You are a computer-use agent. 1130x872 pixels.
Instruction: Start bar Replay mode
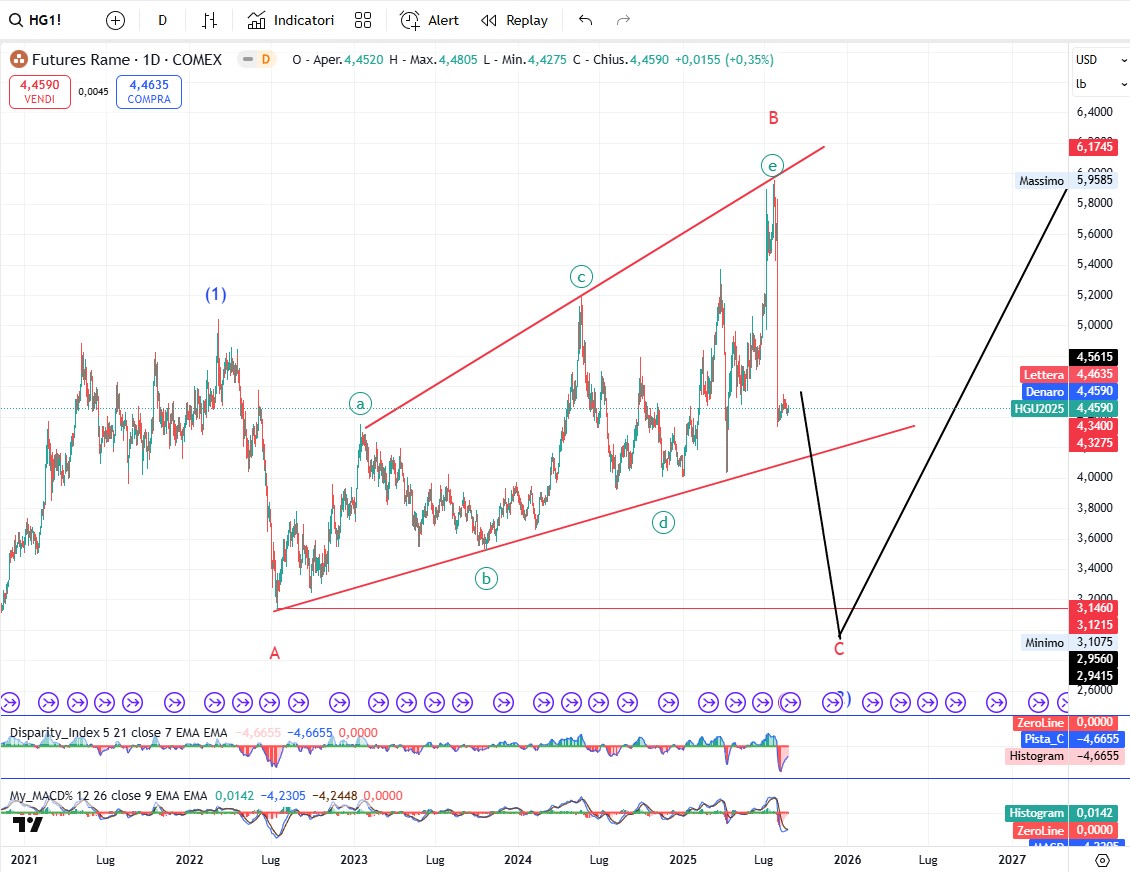click(x=515, y=20)
